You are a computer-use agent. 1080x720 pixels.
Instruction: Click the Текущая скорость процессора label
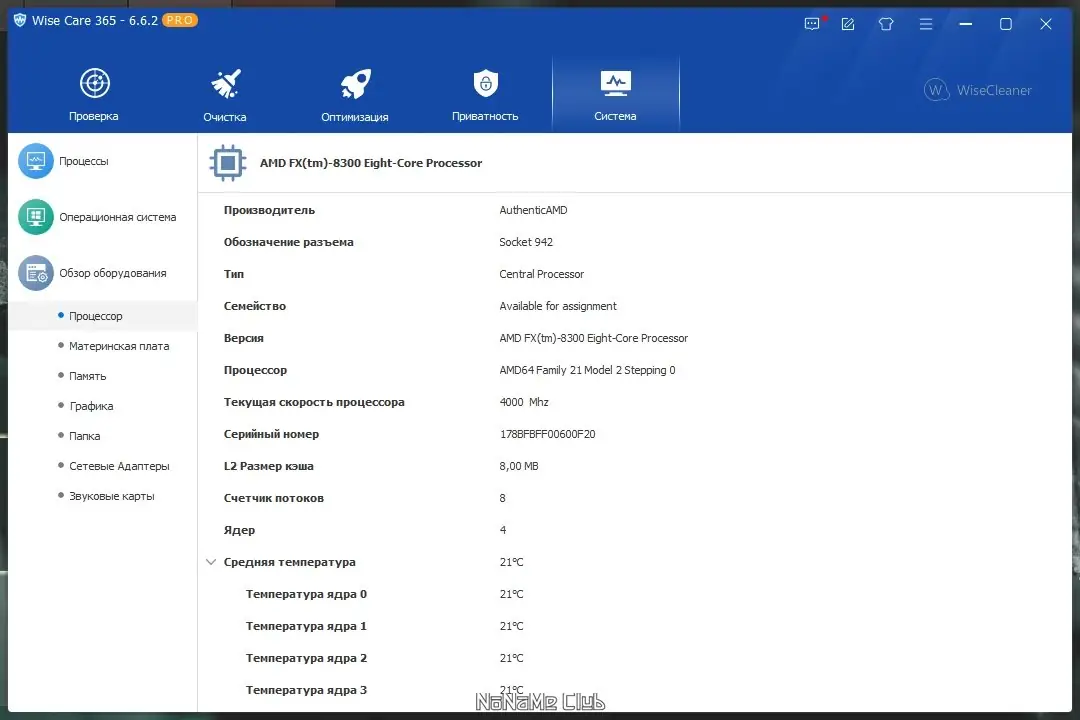click(314, 402)
